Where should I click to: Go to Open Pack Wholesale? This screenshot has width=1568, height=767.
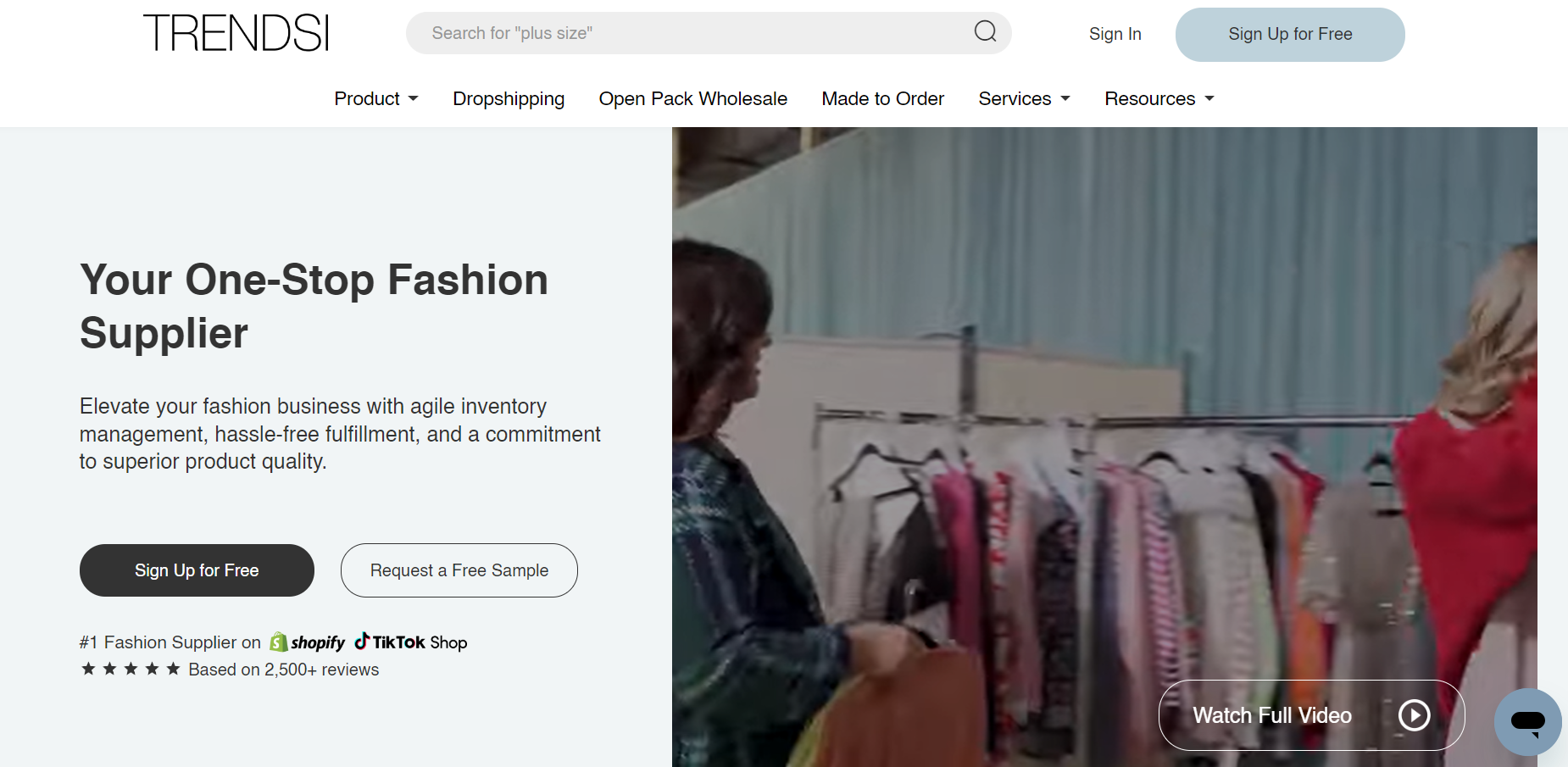(x=692, y=99)
